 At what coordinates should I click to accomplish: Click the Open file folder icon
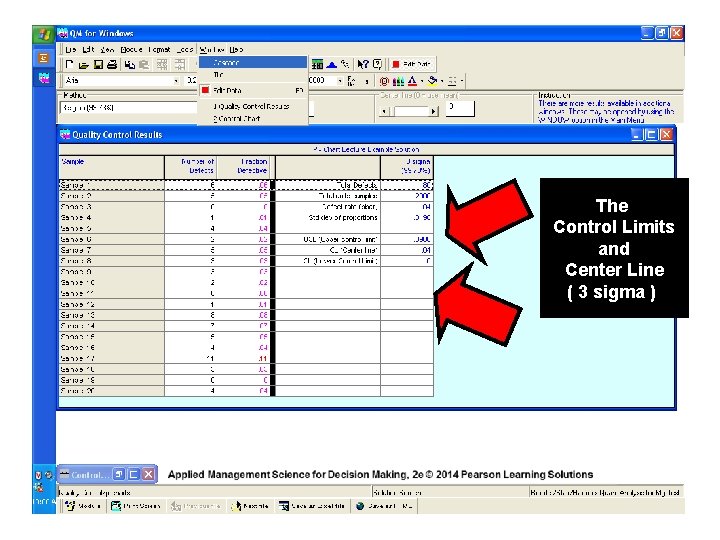pyautogui.click(x=84, y=65)
